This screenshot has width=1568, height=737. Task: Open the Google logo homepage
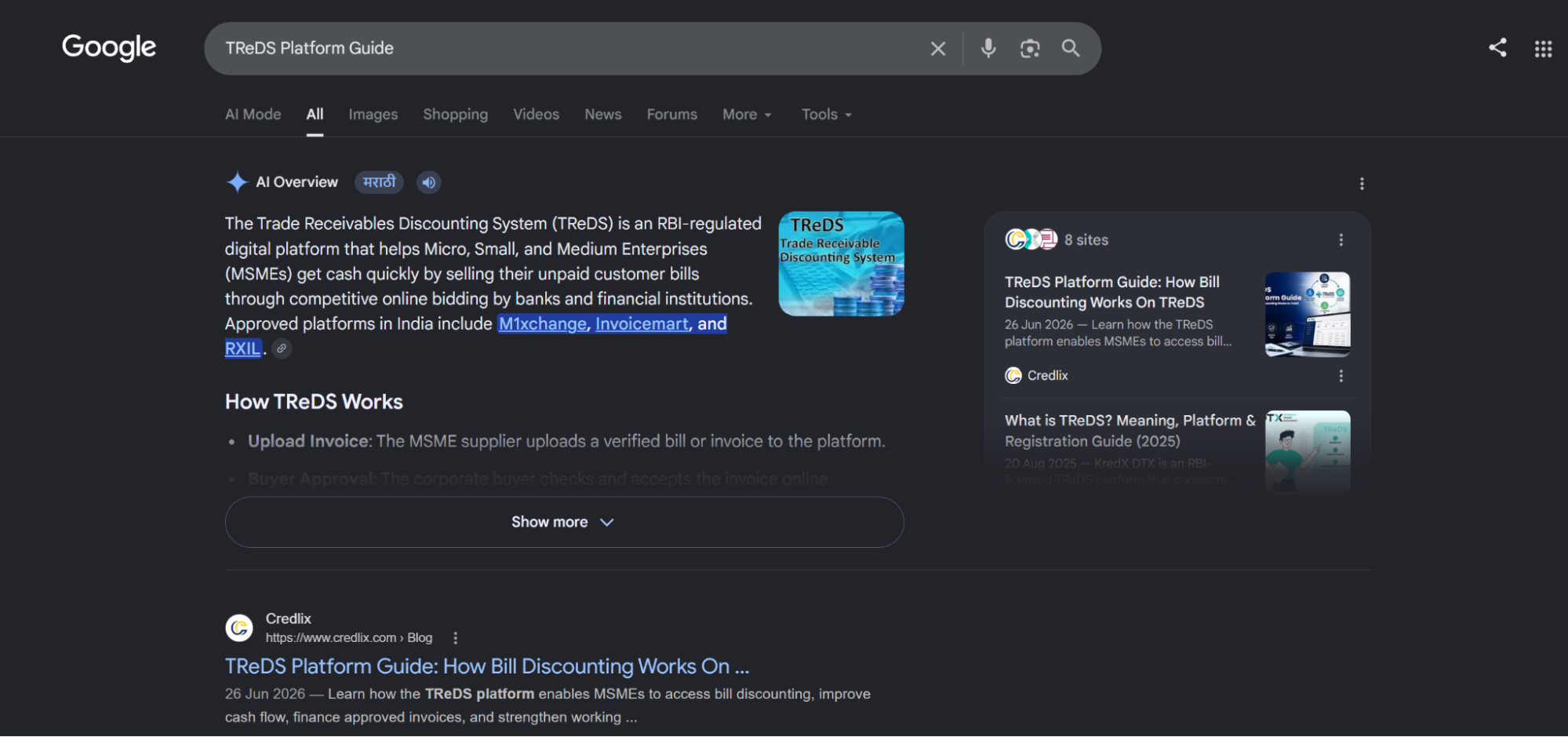[109, 48]
